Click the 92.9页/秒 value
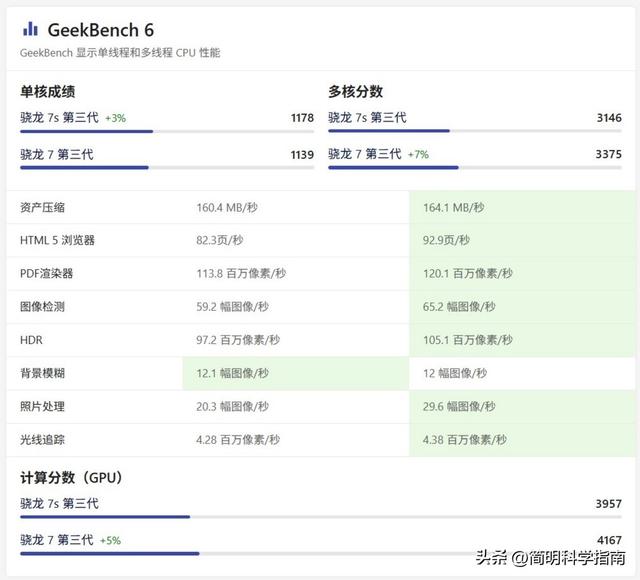This screenshot has width=640, height=580. 446,240
